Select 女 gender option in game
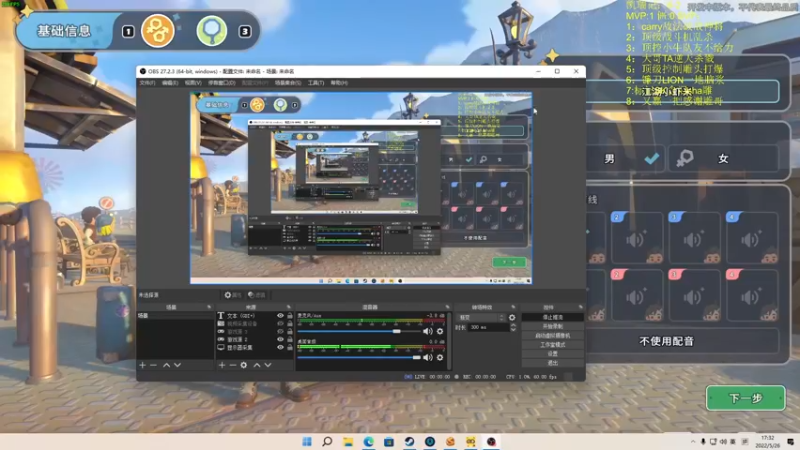 click(723, 159)
